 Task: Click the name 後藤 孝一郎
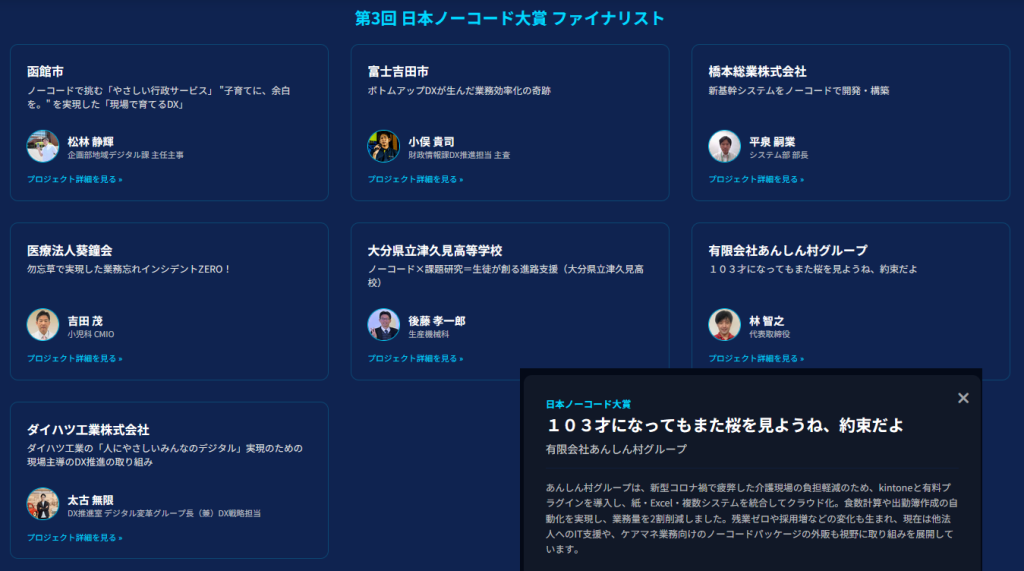click(x=437, y=321)
